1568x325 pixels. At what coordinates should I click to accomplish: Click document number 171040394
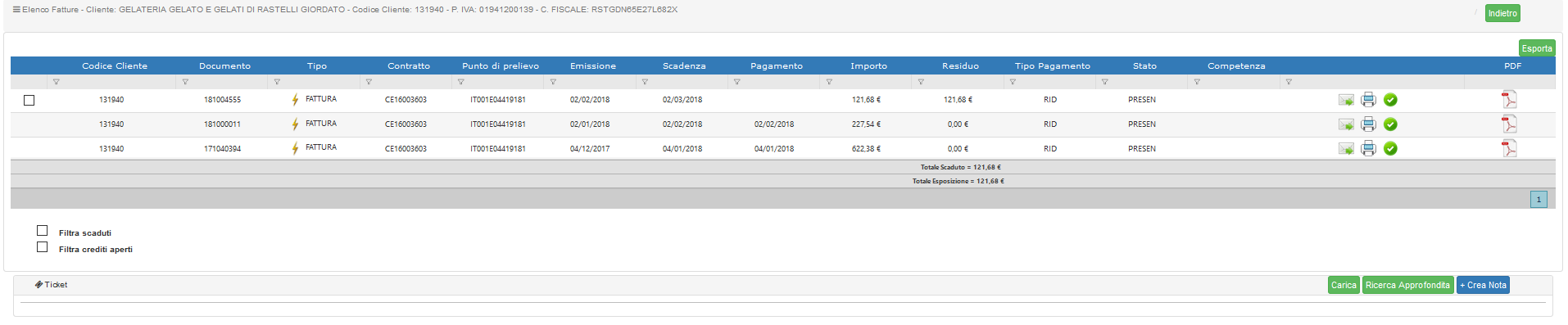[x=222, y=149]
